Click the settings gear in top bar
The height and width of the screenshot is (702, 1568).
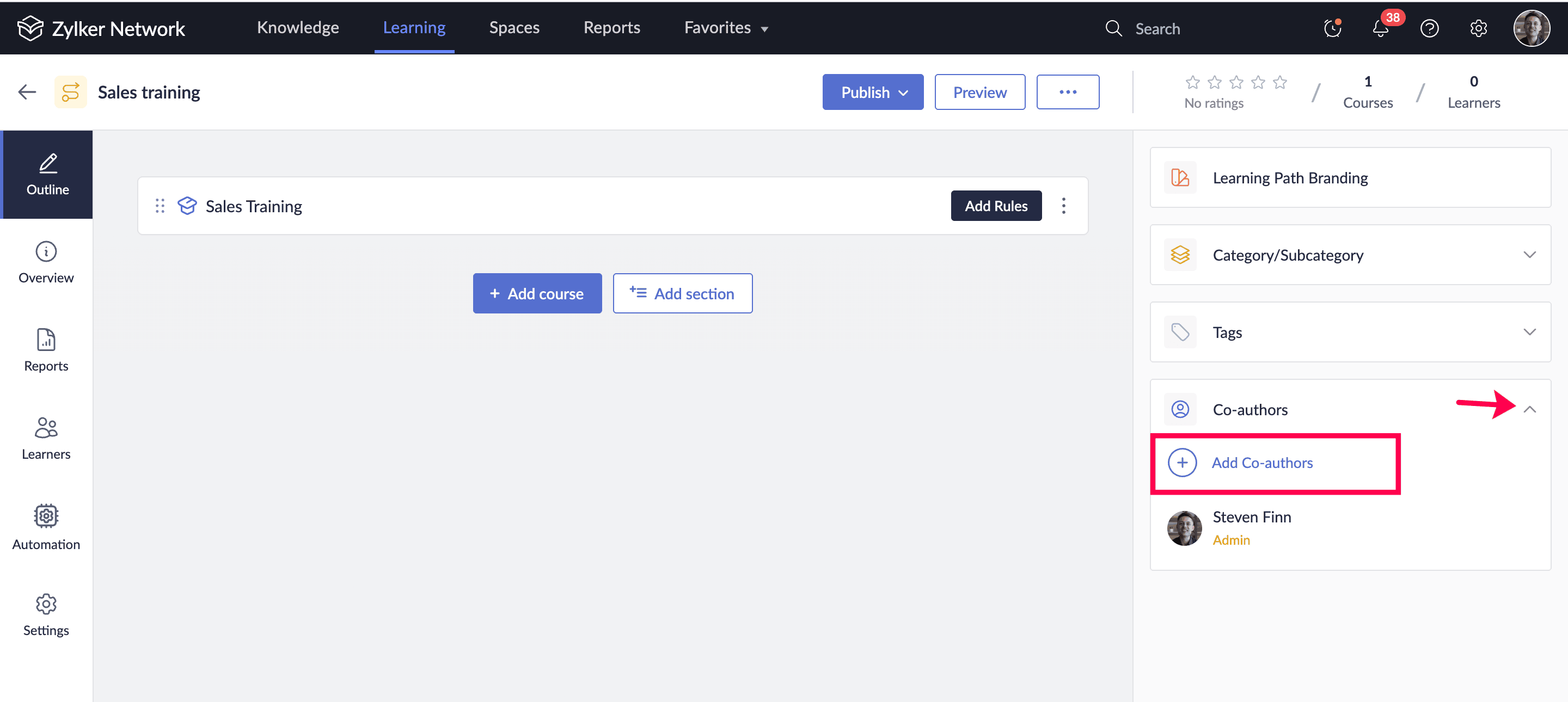1478,29
